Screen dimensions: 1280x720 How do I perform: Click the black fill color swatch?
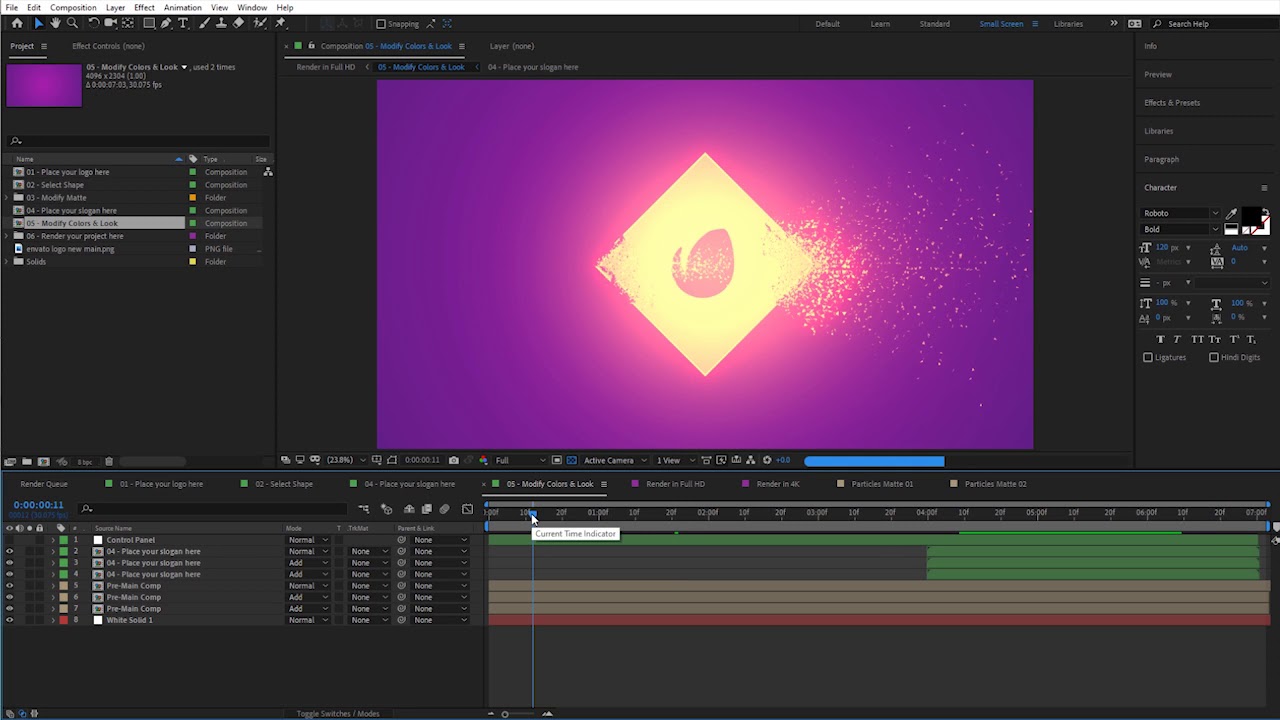[x=1250, y=218]
